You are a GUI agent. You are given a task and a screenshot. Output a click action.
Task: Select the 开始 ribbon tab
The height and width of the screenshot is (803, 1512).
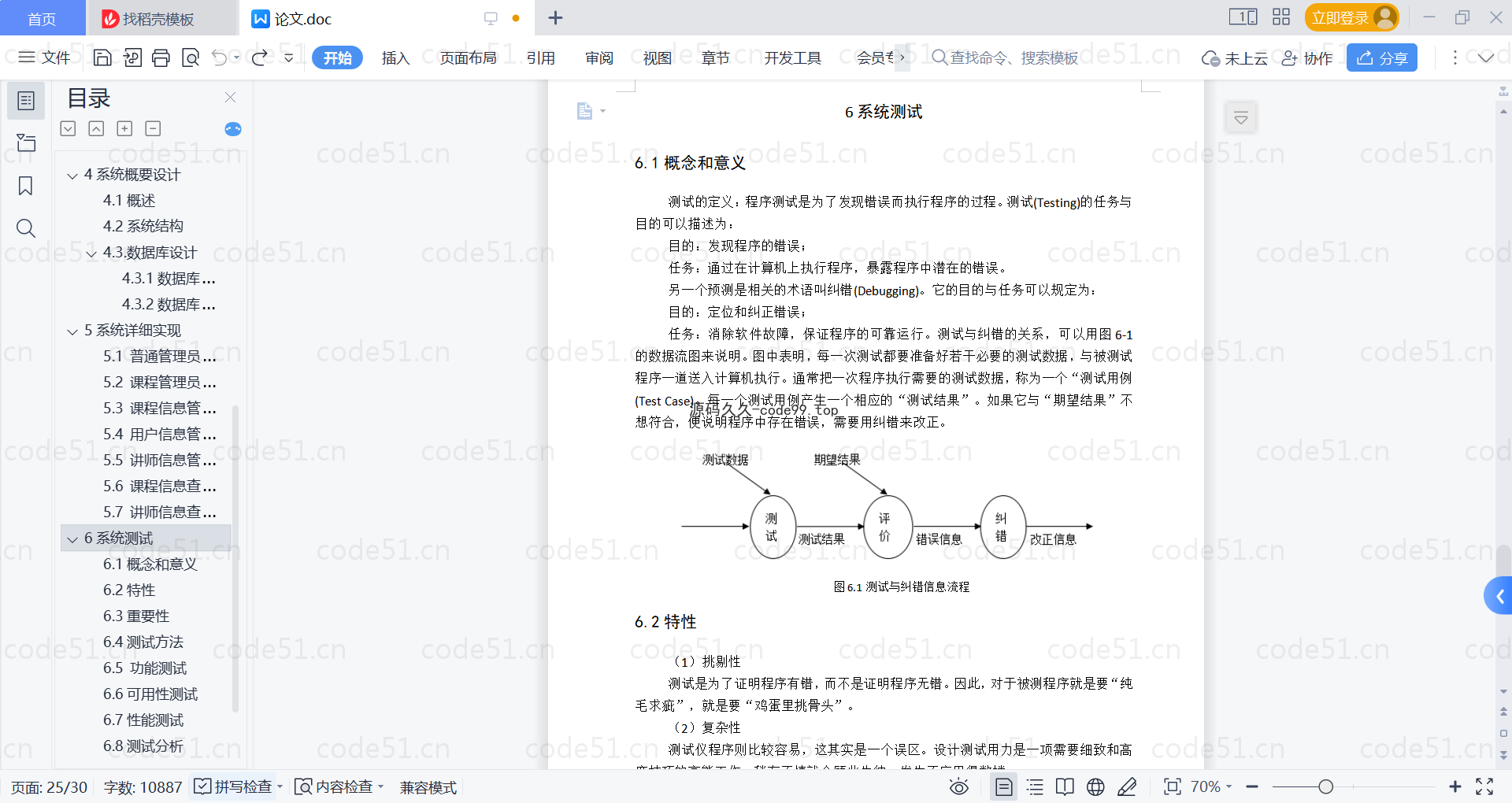pyautogui.click(x=337, y=57)
